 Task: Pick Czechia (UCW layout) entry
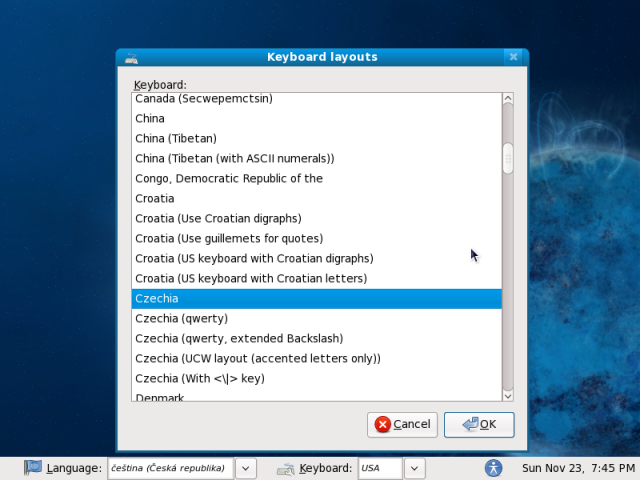pos(258,358)
